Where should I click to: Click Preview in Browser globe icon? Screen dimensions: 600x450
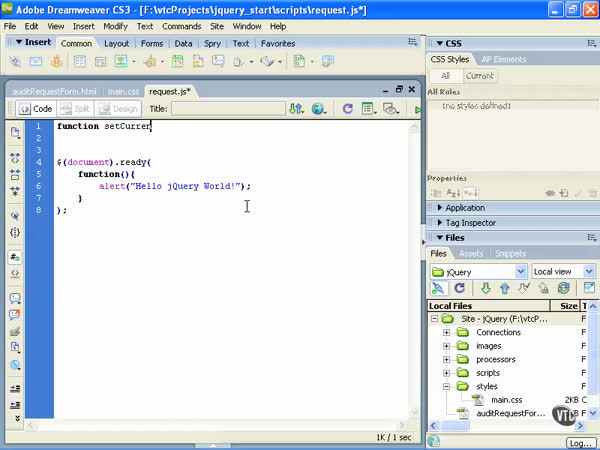319,109
